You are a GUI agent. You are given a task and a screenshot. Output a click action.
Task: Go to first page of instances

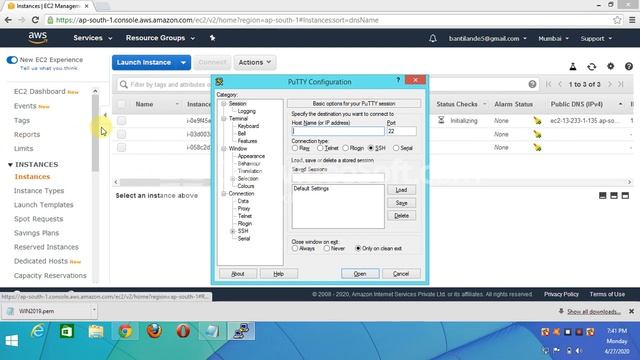(x=548, y=84)
